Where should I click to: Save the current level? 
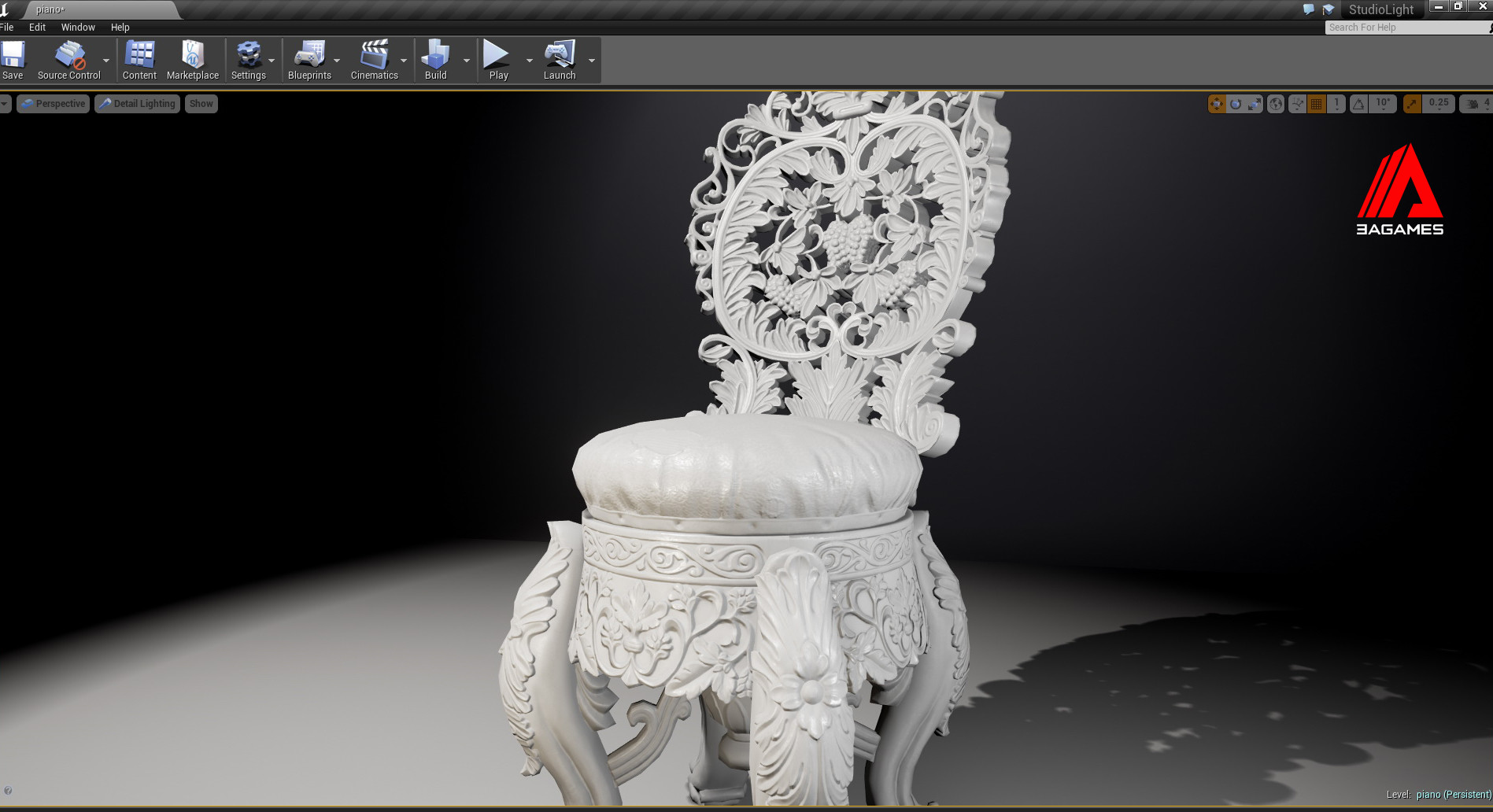pos(13,61)
